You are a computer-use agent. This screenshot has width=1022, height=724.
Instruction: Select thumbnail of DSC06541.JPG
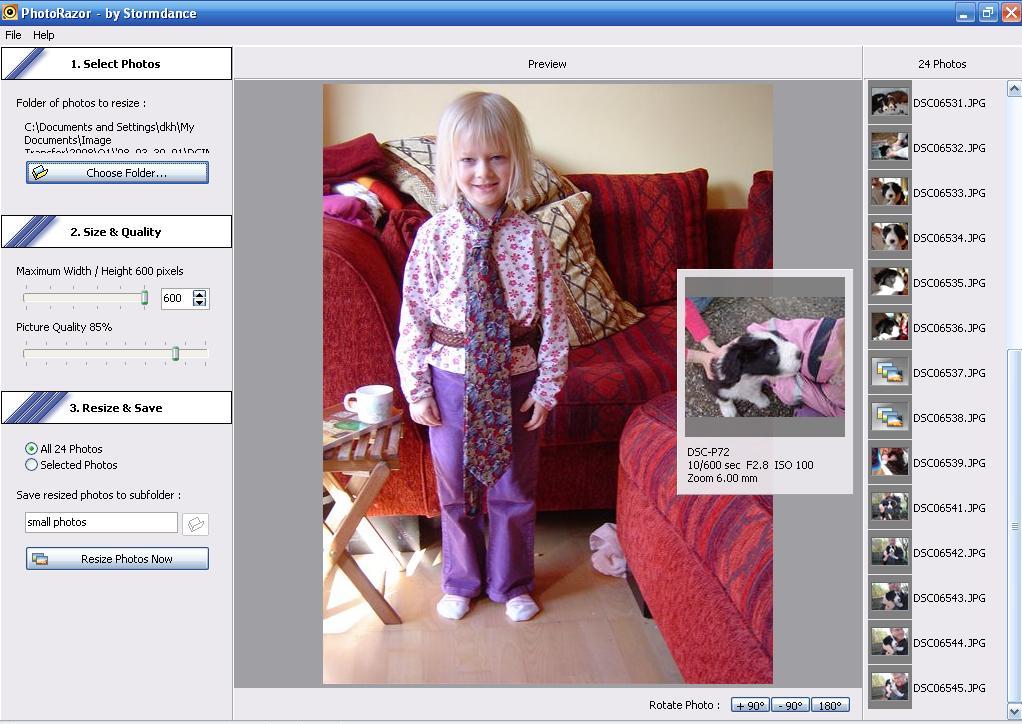click(x=890, y=507)
